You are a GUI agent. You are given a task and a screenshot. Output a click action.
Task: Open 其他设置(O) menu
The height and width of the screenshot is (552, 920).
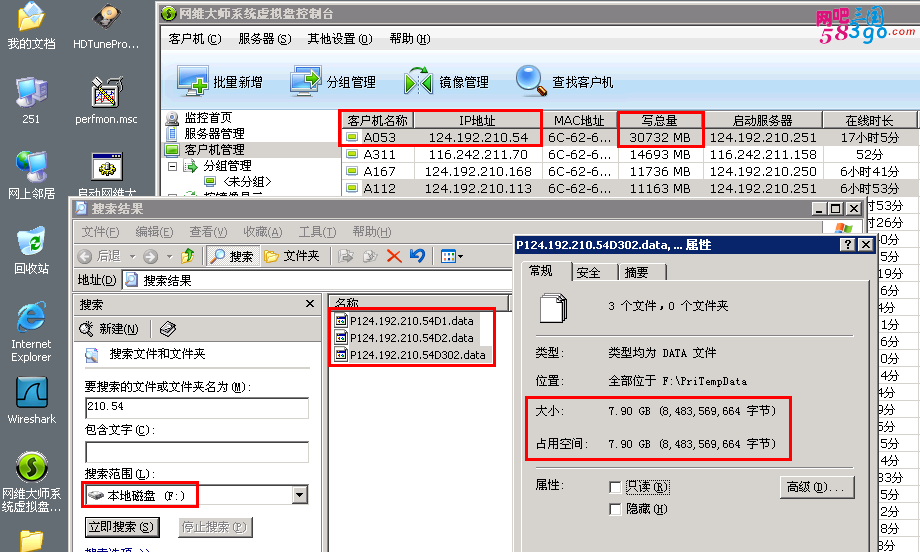[340, 39]
